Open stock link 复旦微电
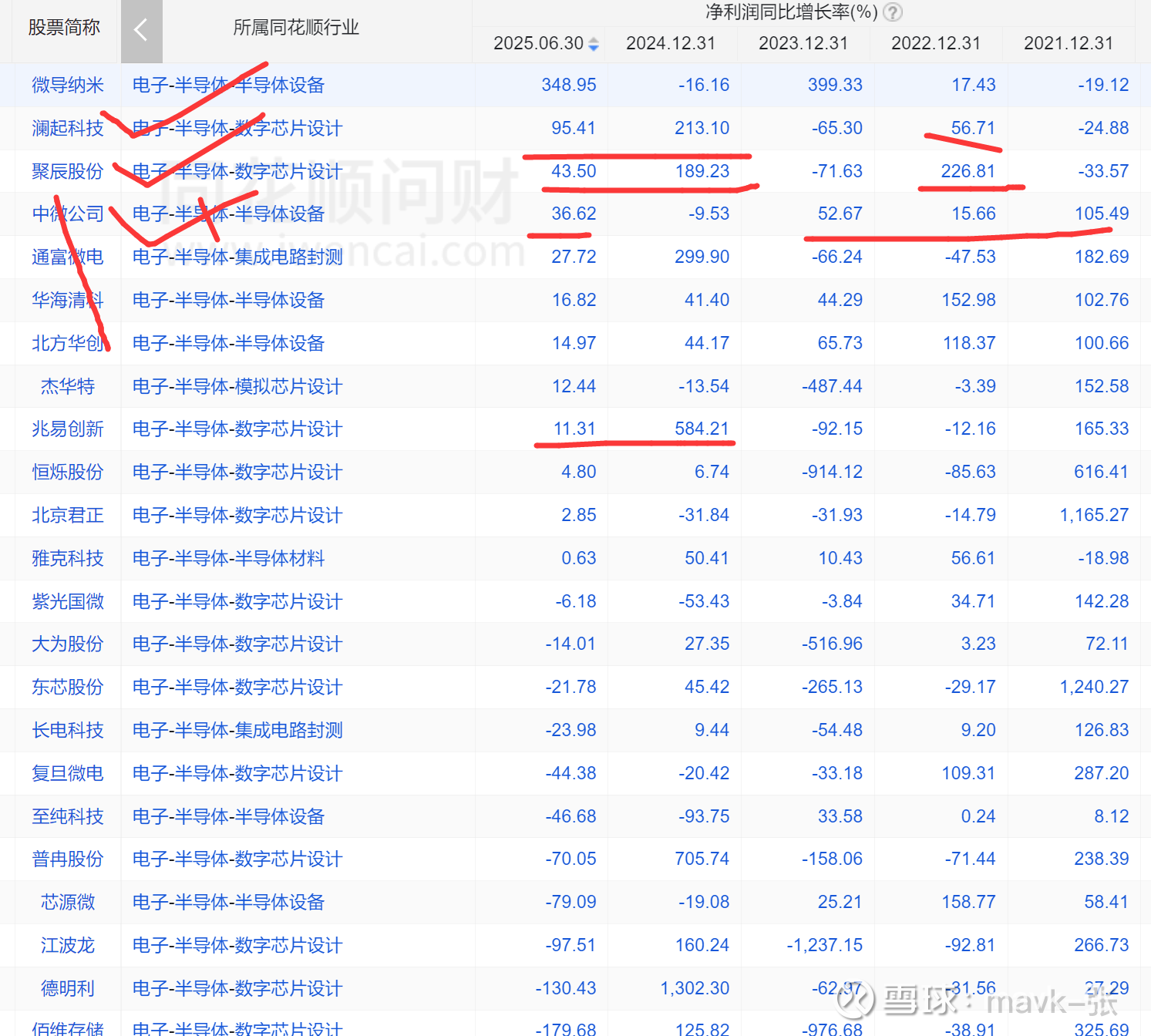The width and height of the screenshot is (1151, 1036). tap(68, 773)
